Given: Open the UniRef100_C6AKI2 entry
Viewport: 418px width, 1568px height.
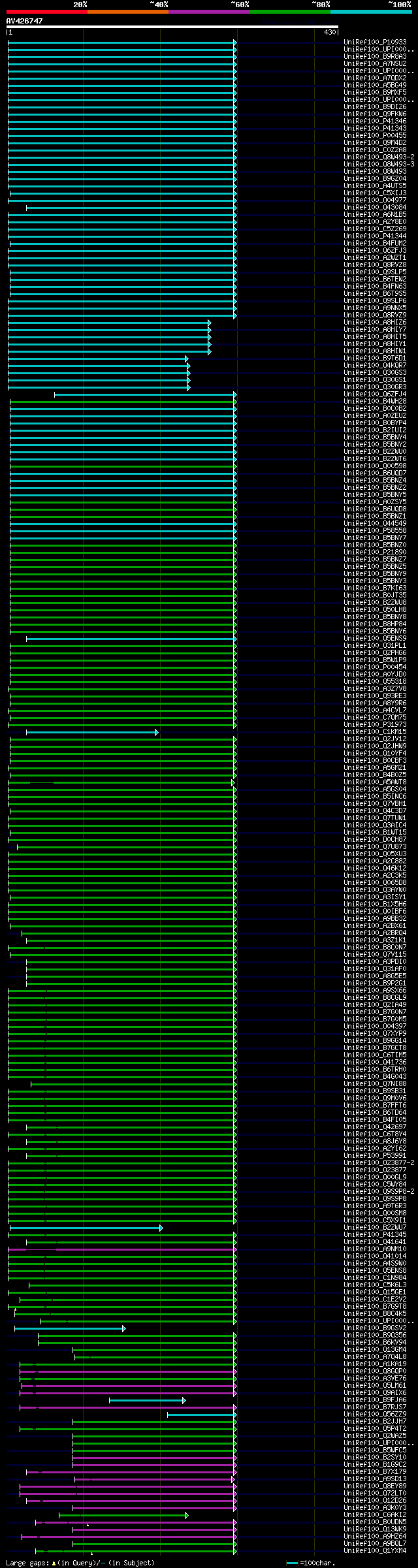Looking at the screenshot, I should click(375, 1515).
